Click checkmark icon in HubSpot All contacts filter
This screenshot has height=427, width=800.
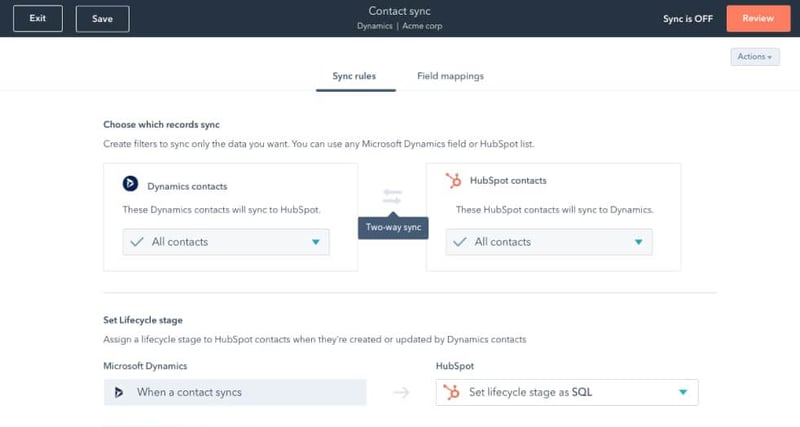[x=461, y=242]
